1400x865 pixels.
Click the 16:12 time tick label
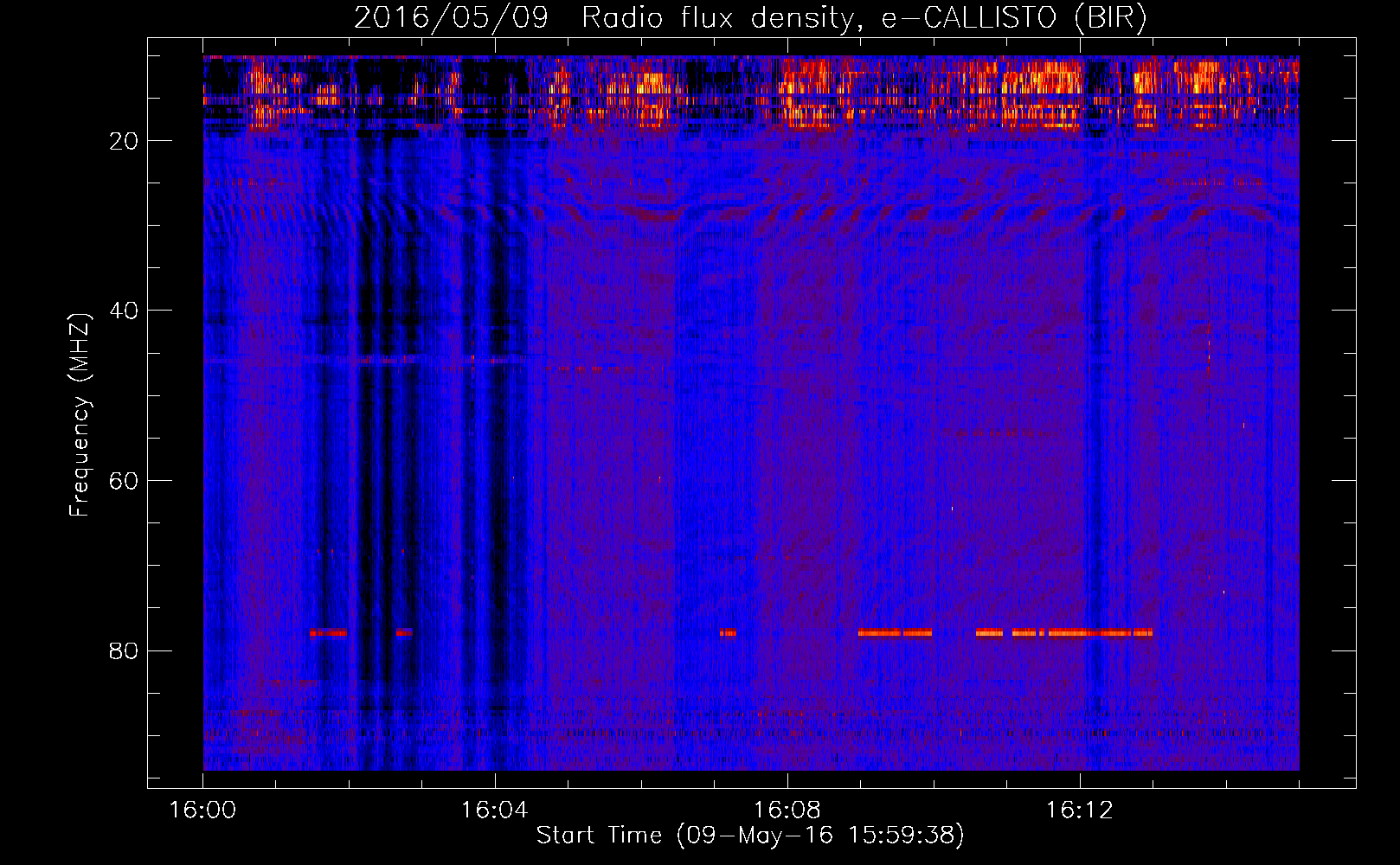pos(1079,811)
